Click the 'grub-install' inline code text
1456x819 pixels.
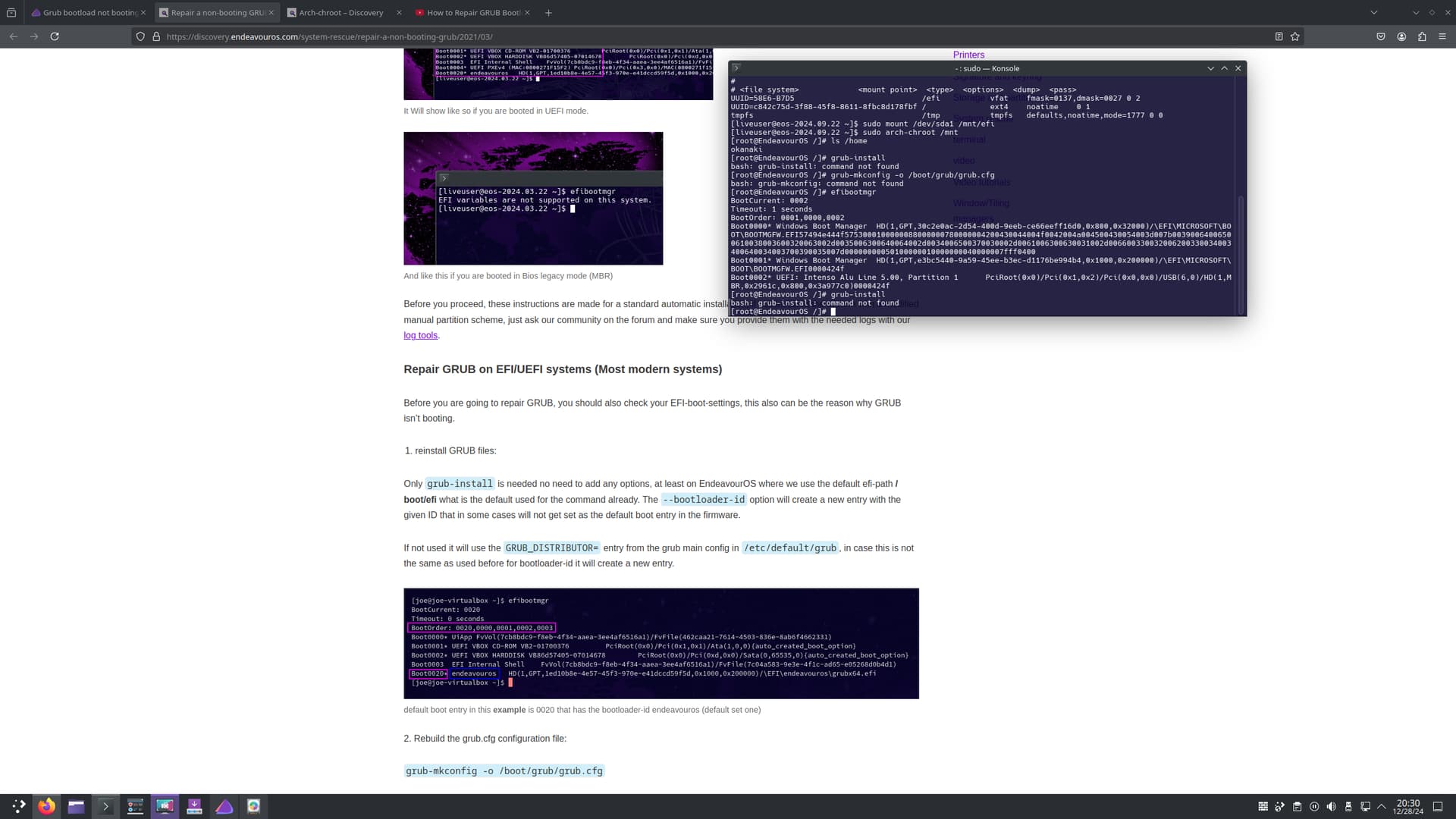tap(459, 484)
